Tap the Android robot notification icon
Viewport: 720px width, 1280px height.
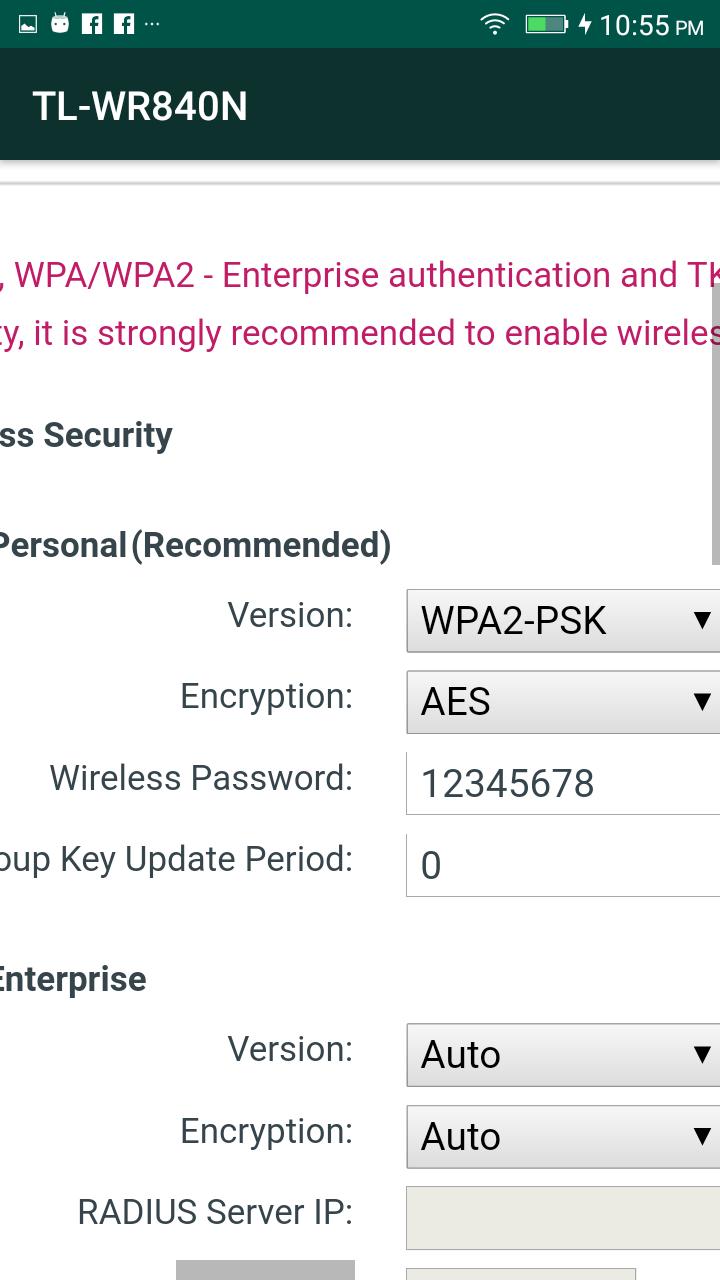[60, 23]
